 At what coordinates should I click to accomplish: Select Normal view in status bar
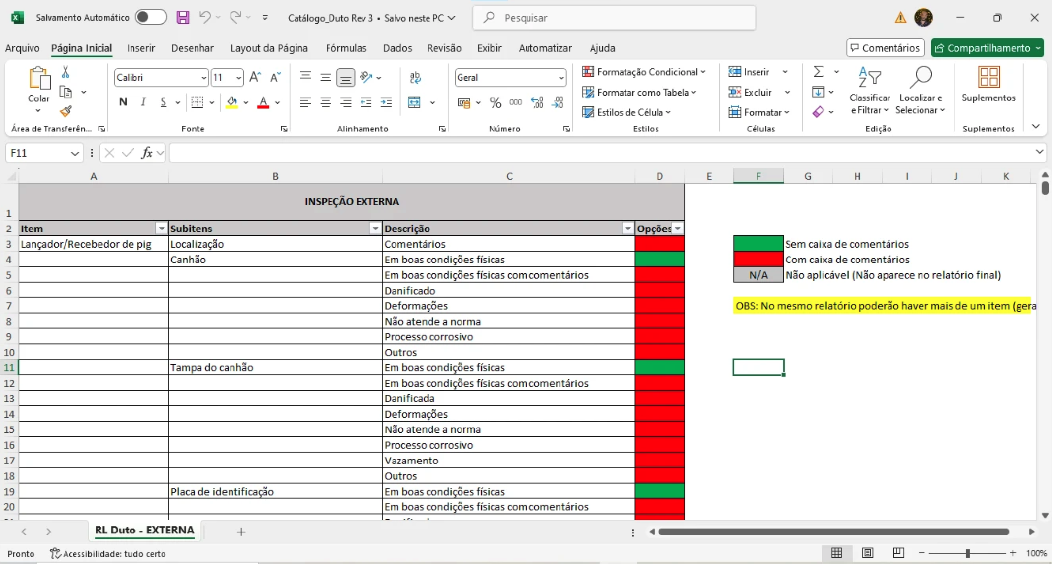click(x=837, y=553)
